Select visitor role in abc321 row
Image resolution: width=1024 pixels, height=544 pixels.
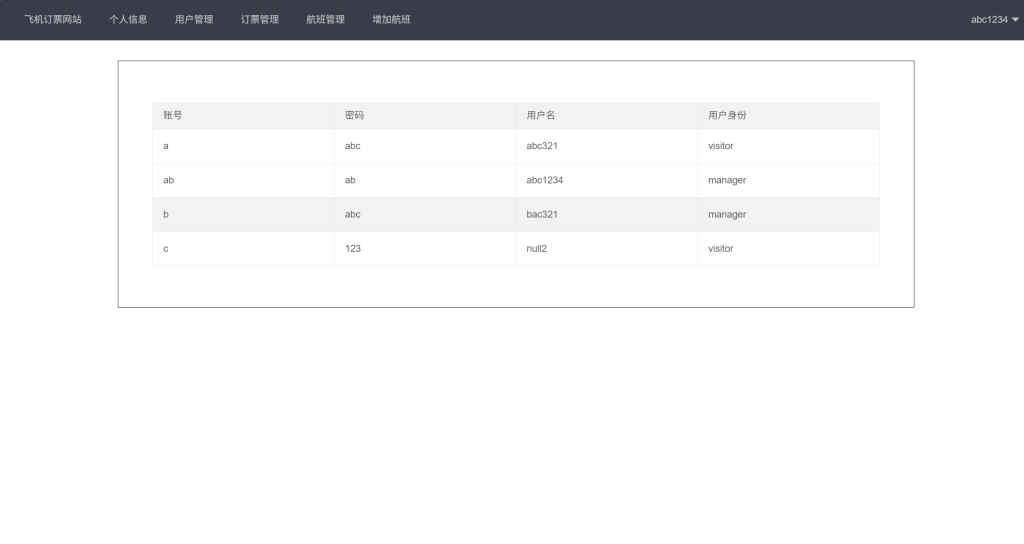pos(788,146)
